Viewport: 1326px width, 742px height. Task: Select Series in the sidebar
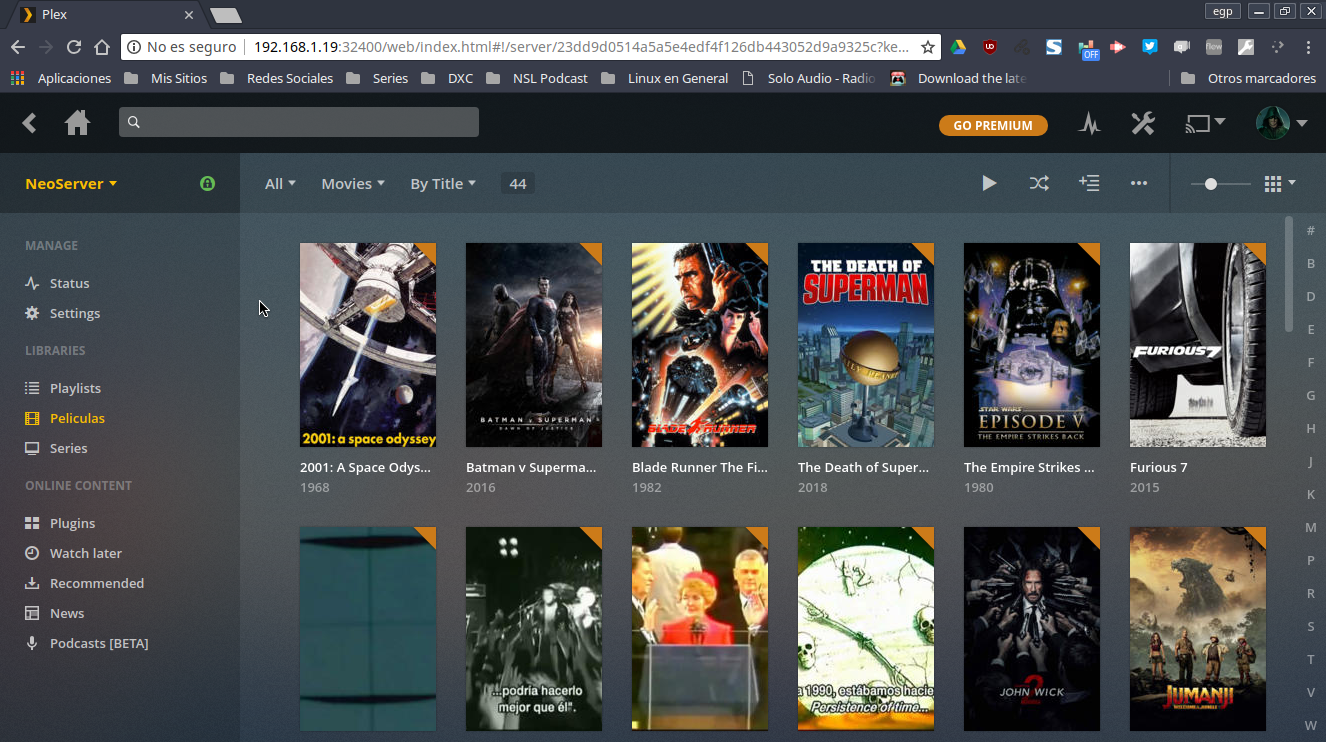click(69, 448)
